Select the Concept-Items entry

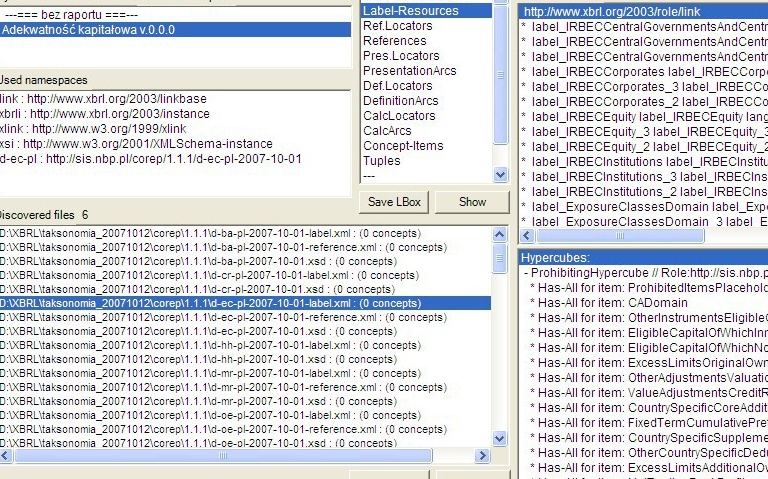coord(405,146)
